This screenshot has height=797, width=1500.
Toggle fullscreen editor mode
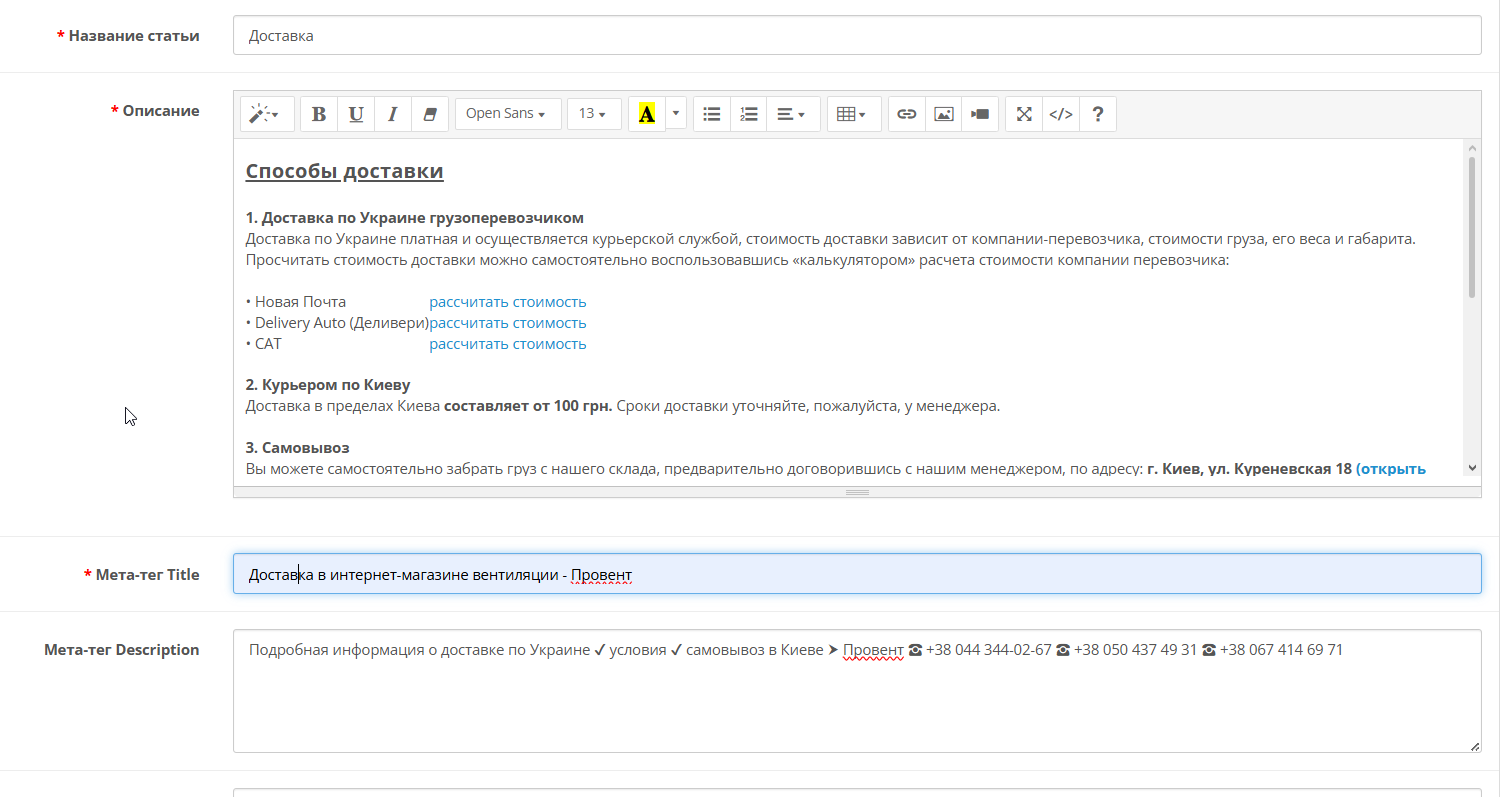[x=1024, y=114]
